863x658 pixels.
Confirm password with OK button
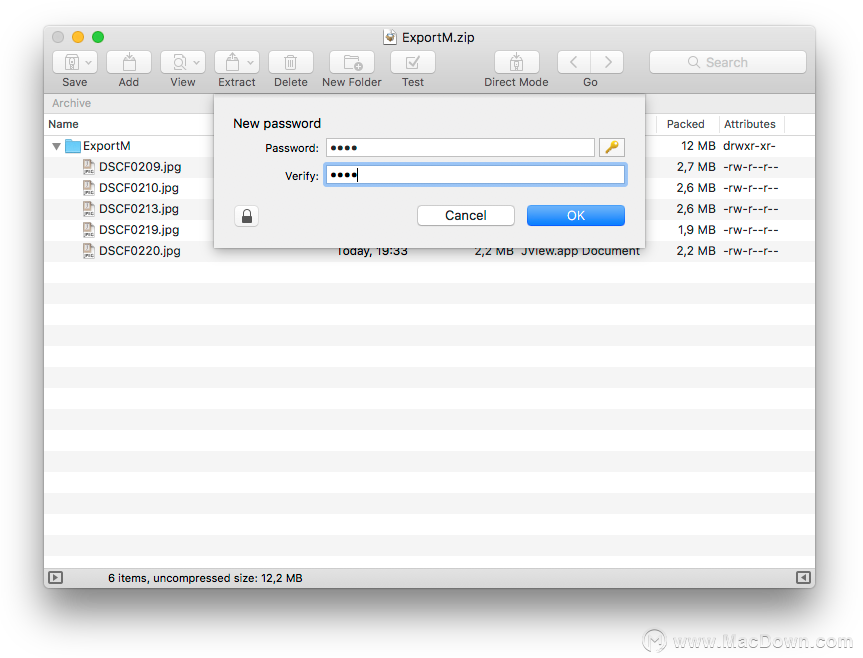tap(576, 216)
